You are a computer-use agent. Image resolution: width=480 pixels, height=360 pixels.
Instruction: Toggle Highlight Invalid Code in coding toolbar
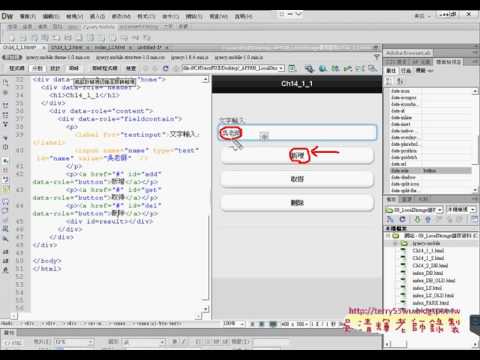[5, 170]
